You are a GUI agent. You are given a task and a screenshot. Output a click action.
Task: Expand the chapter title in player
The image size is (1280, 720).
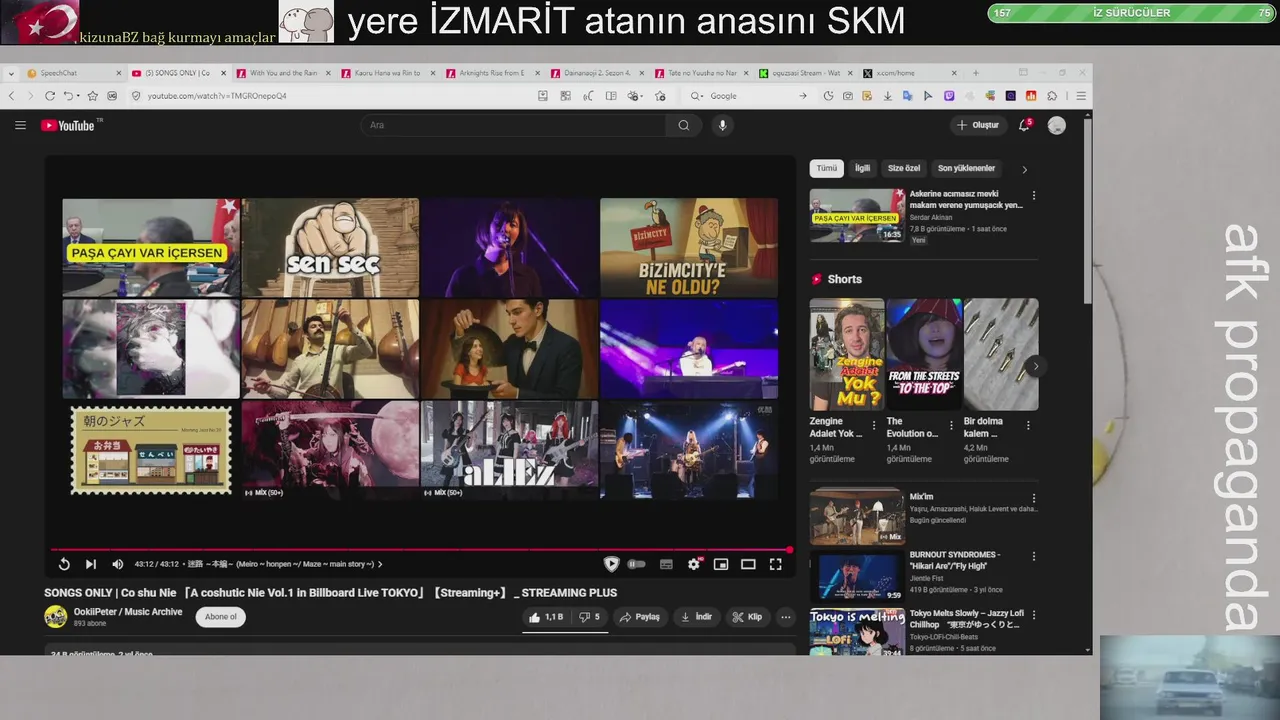point(285,564)
